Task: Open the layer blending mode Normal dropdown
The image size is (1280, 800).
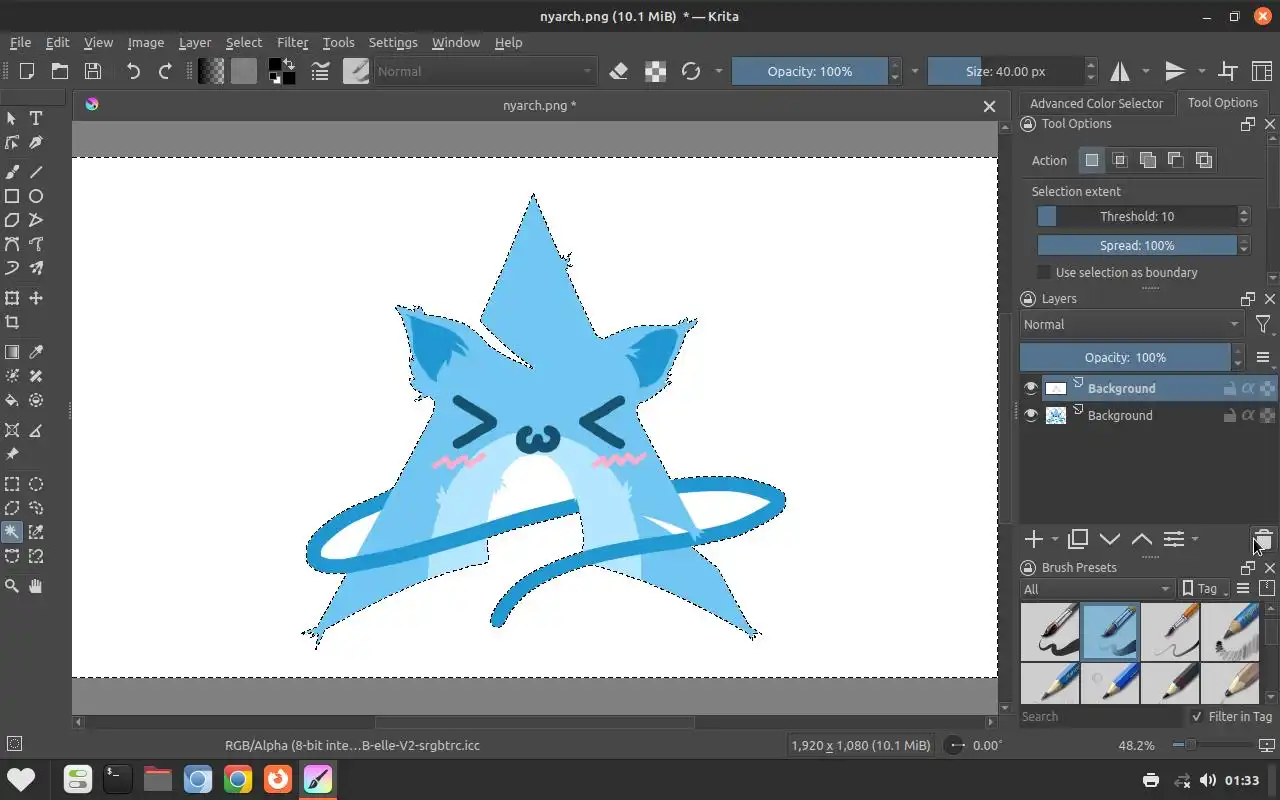Action: point(1132,324)
